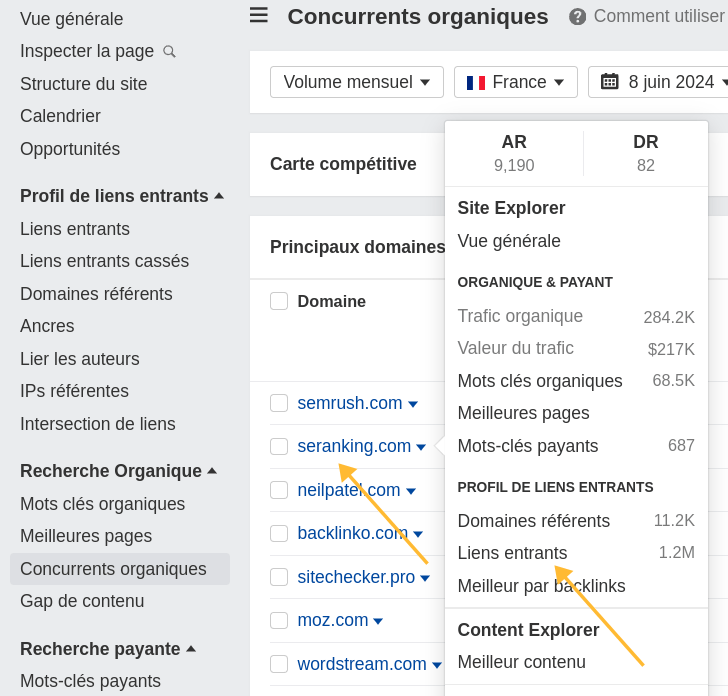The height and width of the screenshot is (696, 728).
Task: Open Liens entrants cassés in sidebar
Action: pyautogui.click(x=104, y=261)
